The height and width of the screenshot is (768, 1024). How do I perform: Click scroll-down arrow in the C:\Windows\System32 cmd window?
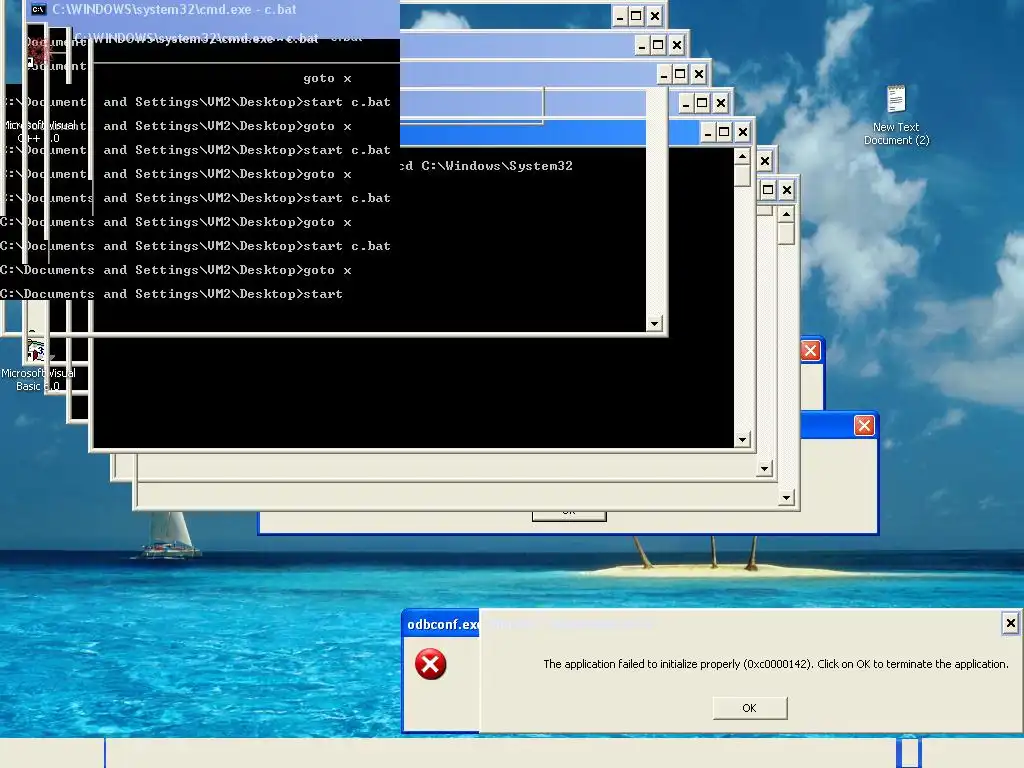click(x=742, y=440)
